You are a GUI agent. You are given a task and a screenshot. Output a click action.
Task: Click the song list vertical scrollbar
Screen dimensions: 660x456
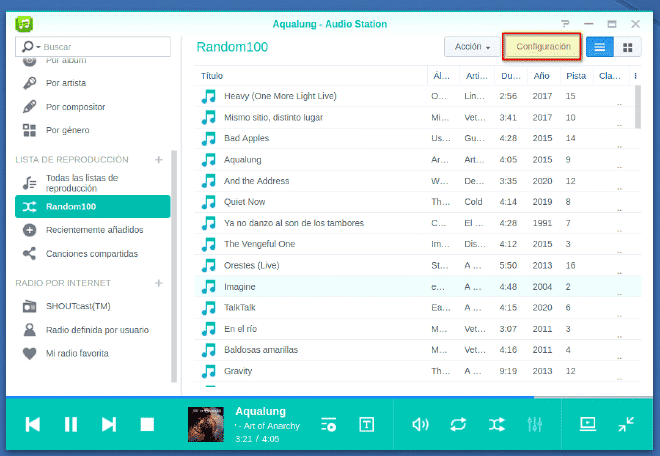[x=638, y=107]
